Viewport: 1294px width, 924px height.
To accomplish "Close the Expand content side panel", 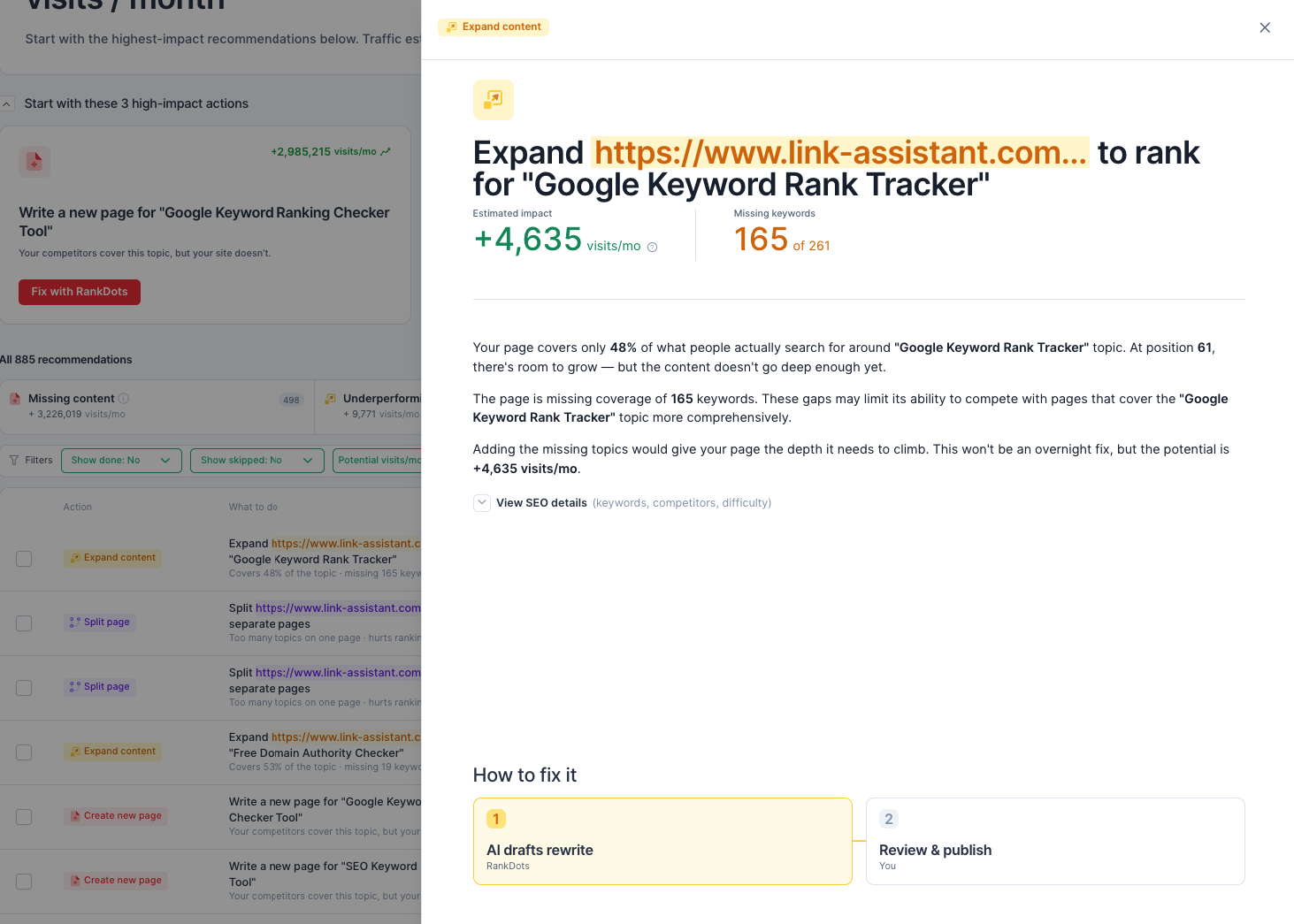I will [x=1265, y=27].
